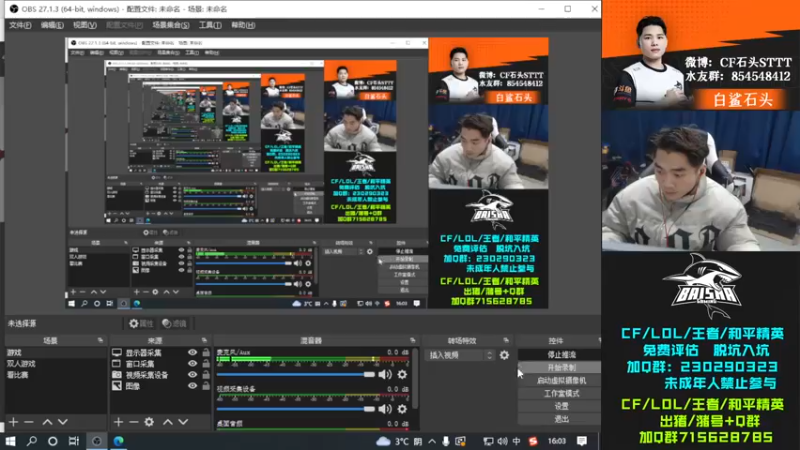
Task: Open the 场景集合(S) menu
Action: click(170, 24)
